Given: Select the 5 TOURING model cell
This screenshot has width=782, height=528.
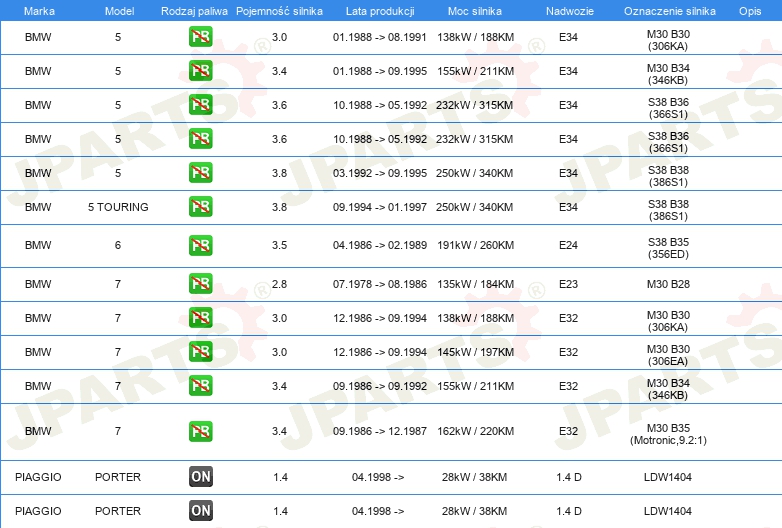Looking at the screenshot, I should click(x=118, y=207).
